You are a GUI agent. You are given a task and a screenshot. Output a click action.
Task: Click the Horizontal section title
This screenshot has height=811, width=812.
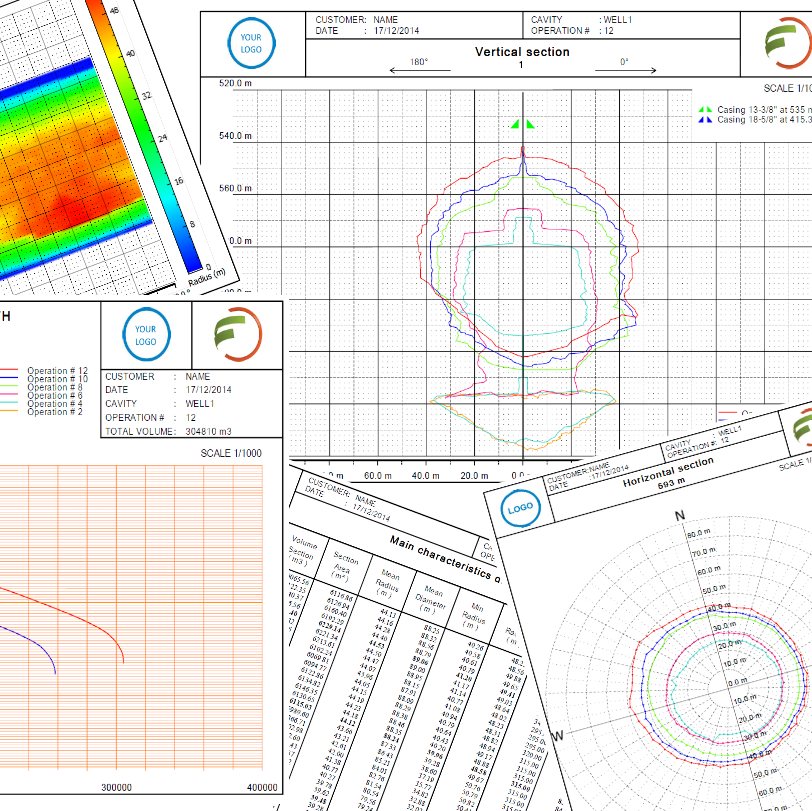click(x=668, y=472)
